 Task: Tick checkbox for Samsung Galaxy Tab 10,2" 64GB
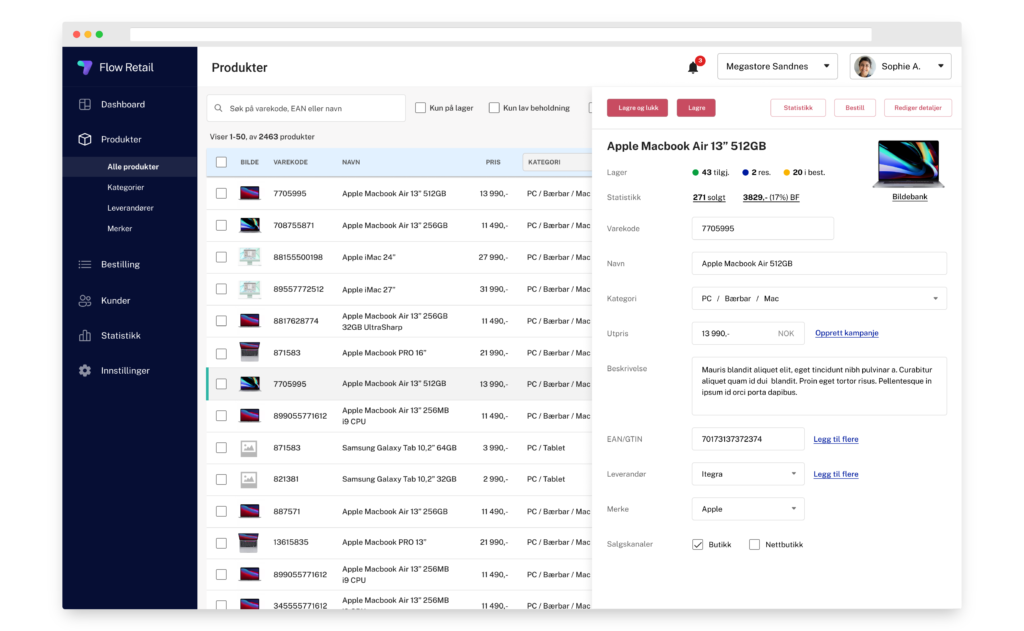coord(221,448)
